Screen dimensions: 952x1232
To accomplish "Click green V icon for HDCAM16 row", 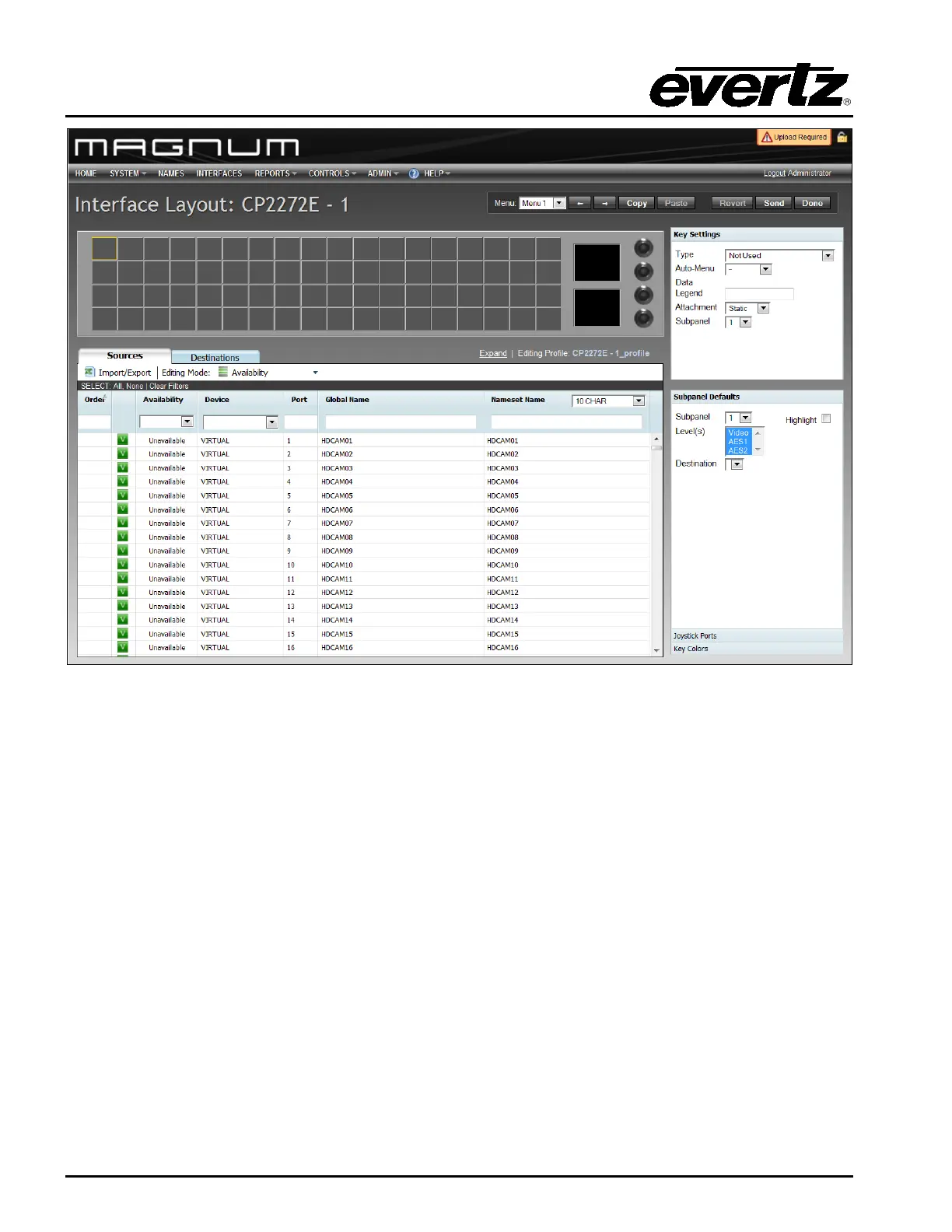I will pyautogui.click(x=123, y=646).
